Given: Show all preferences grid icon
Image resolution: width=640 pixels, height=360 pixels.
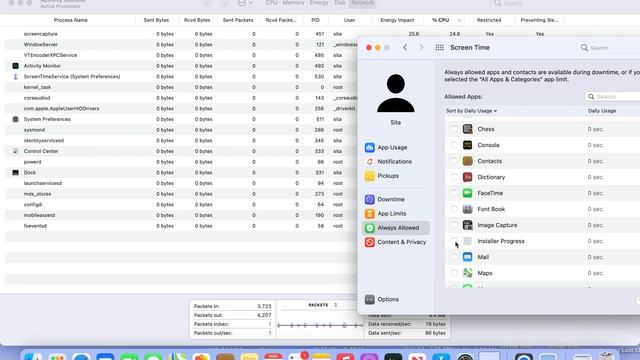Looking at the screenshot, I should (x=440, y=48).
